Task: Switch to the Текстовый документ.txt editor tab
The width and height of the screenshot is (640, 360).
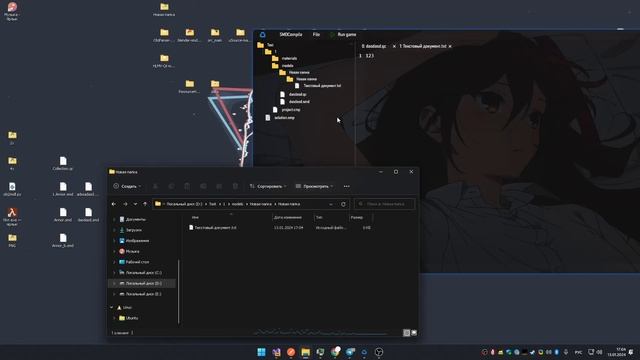Action: tap(422, 46)
